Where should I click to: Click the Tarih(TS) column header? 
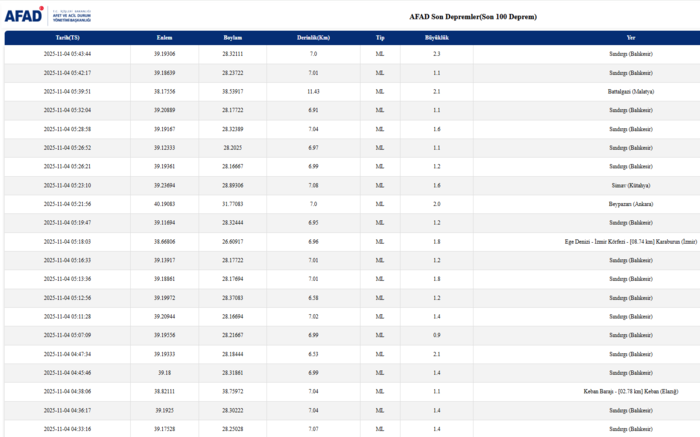(x=67, y=37)
